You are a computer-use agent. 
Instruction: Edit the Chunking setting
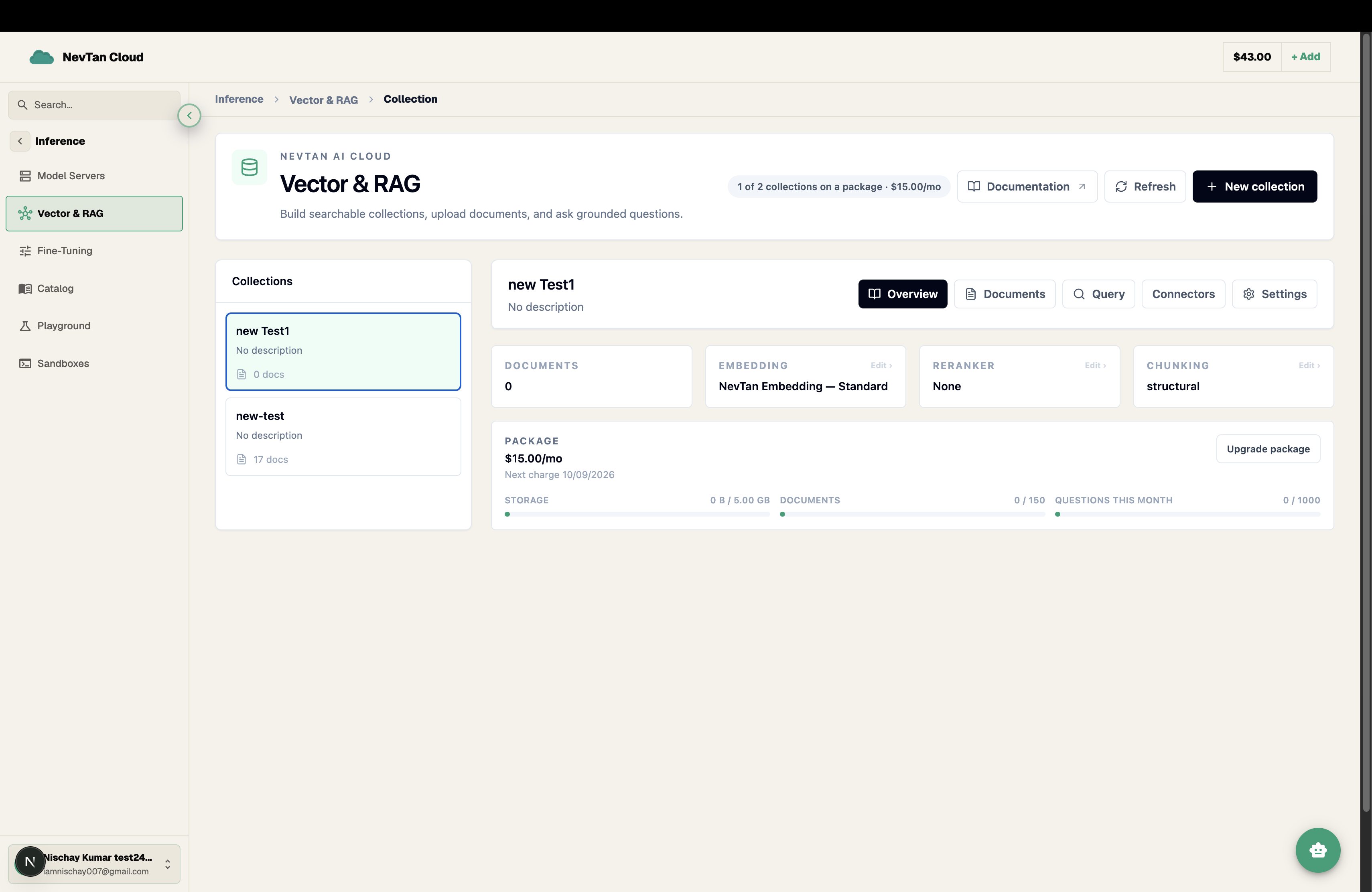point(1309,365)
